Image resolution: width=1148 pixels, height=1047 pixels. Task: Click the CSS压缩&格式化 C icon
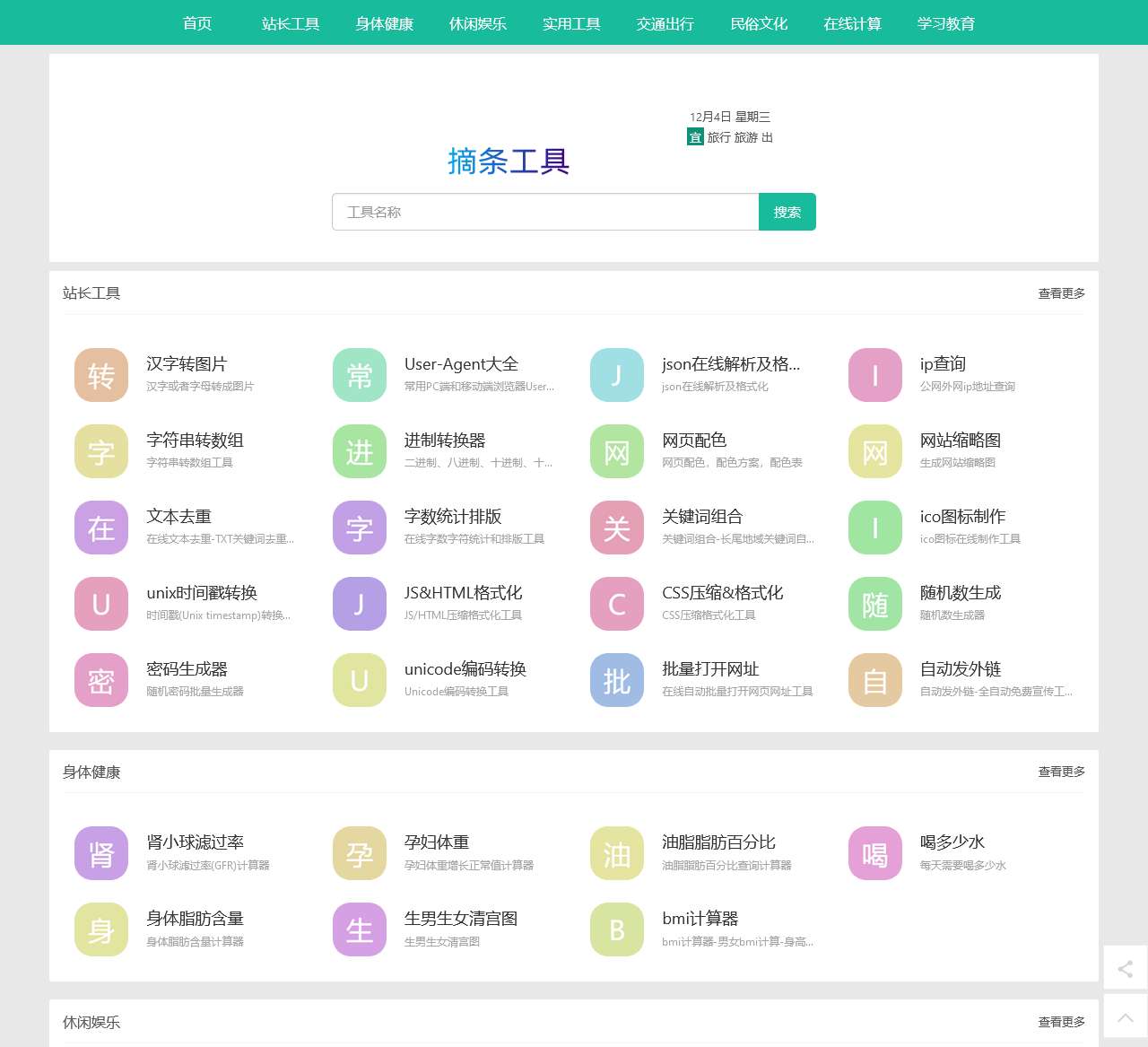(617, 604)
